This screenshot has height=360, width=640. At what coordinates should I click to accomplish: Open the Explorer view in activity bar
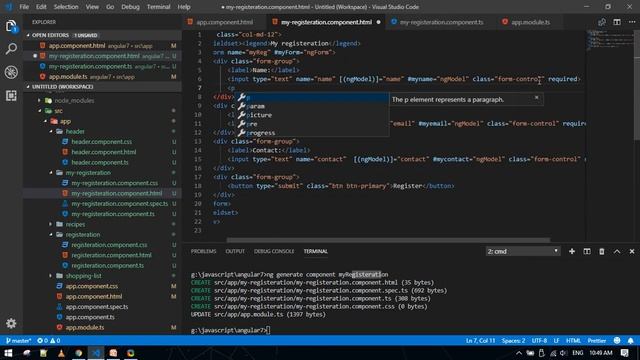[x=11, y=27]
